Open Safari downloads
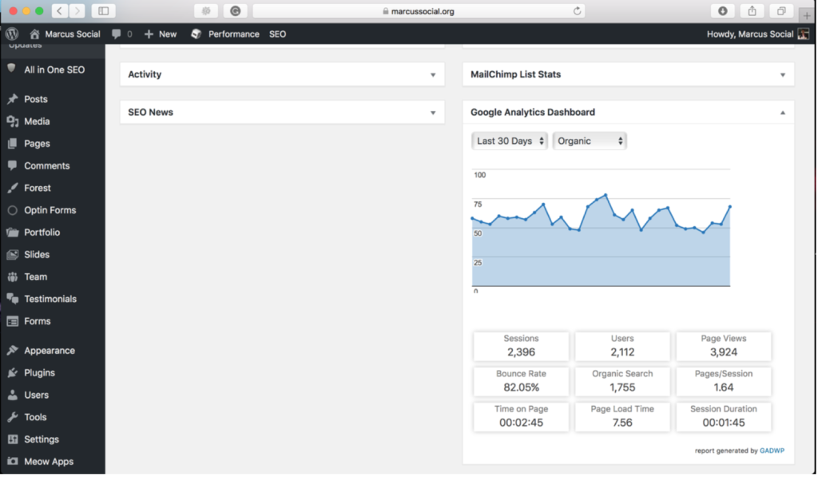This screenshot has width=818, height=478. click(x=723, y=11)
